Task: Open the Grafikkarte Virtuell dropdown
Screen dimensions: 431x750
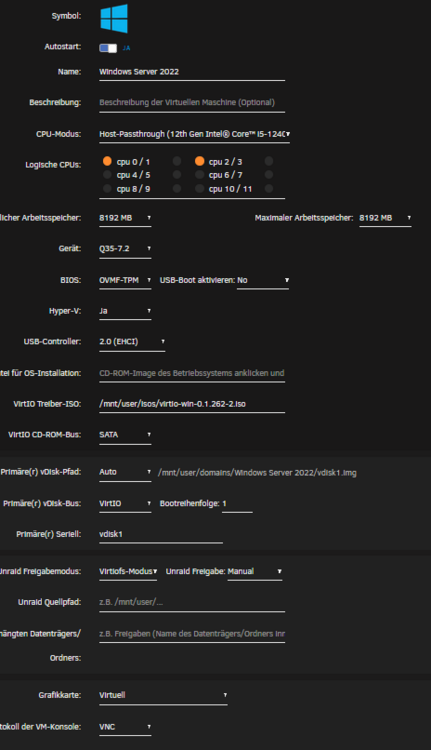Action: pyautogui.click(x=163, y=695)
